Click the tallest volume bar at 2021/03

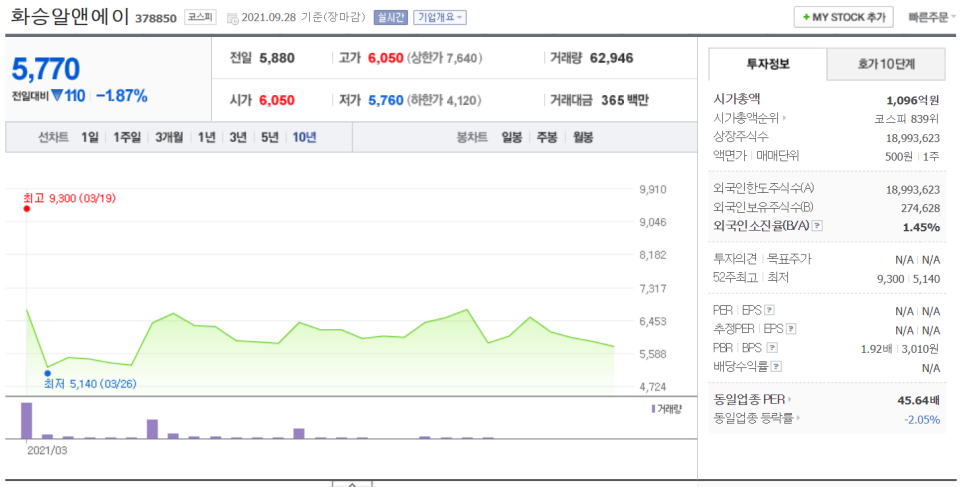[26, 420]
